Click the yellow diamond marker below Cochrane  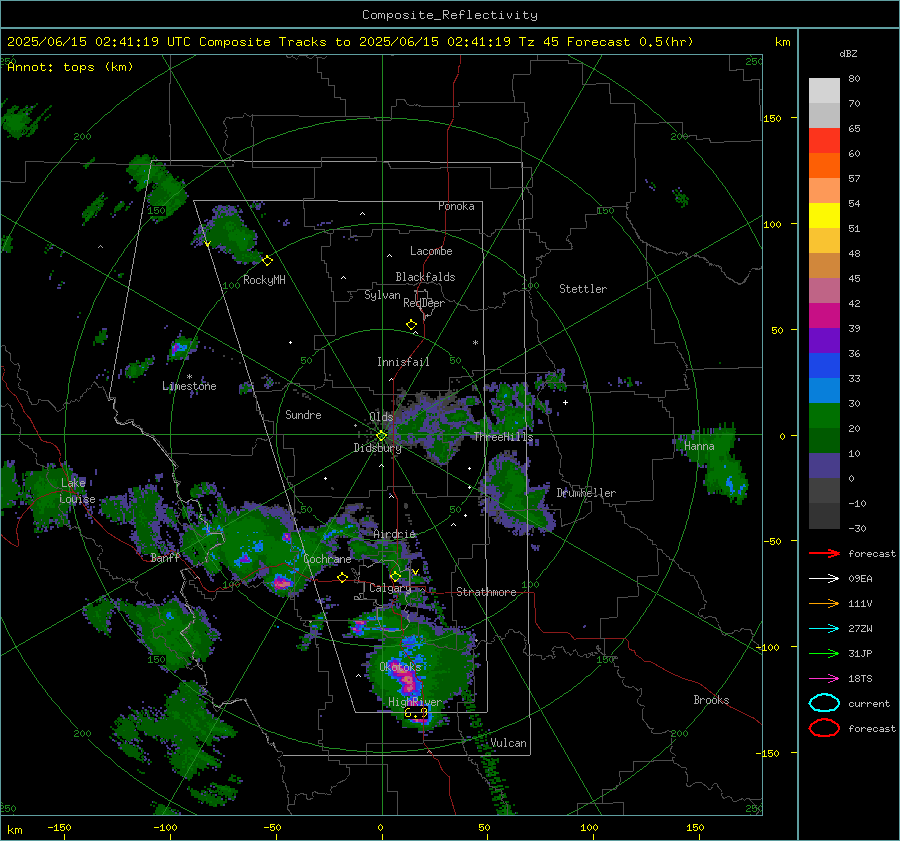(x=342, y=577)
